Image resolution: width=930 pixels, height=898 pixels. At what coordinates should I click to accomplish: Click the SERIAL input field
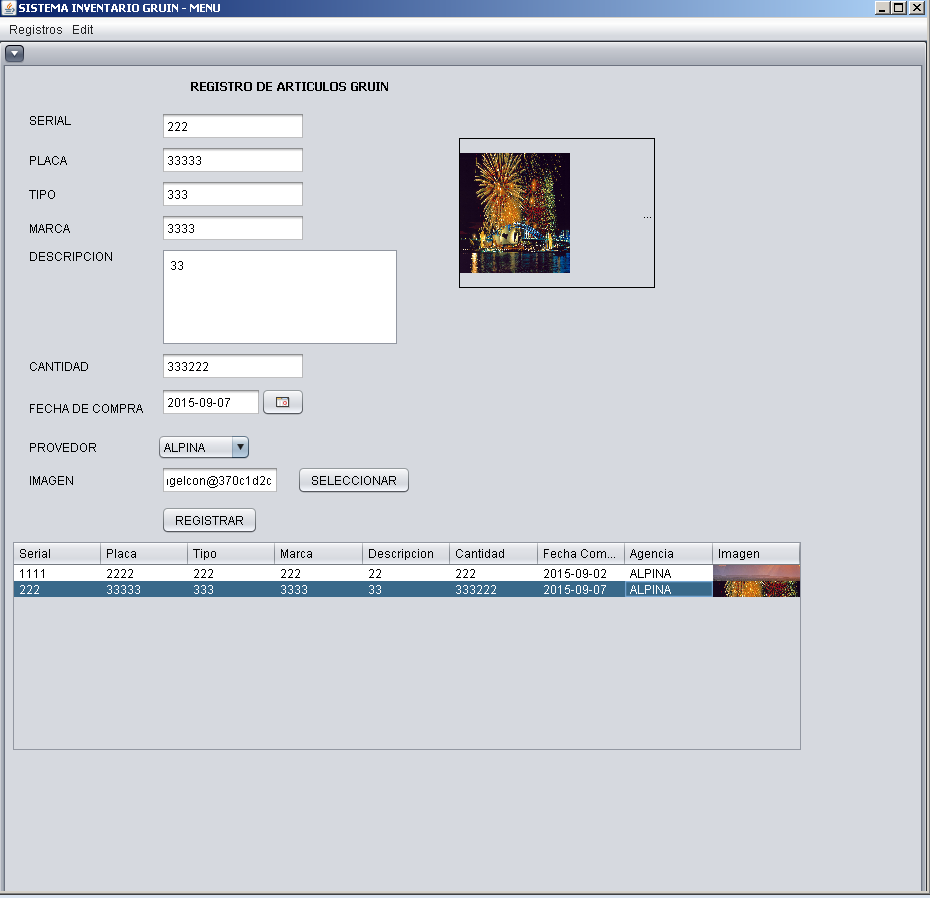(232, 126)
